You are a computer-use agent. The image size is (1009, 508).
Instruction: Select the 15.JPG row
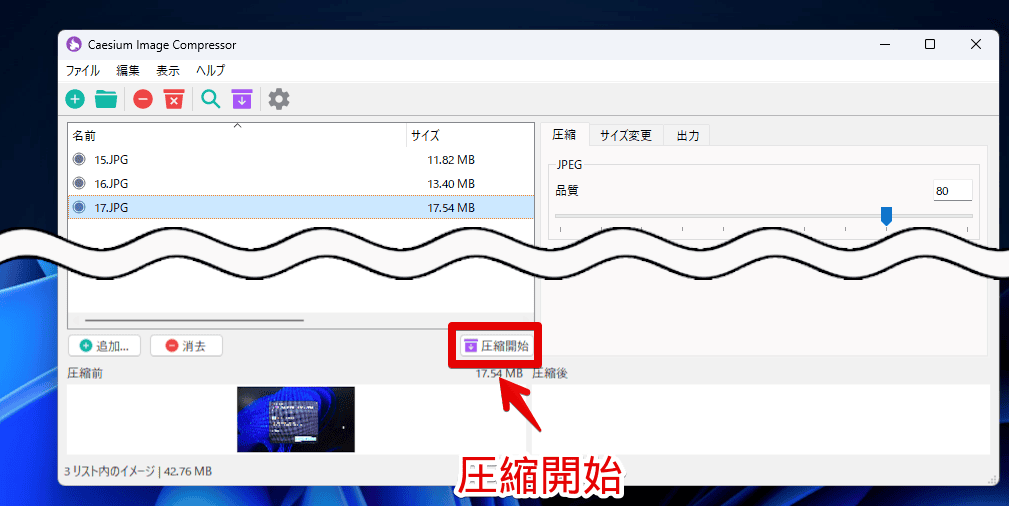(301, 159)
